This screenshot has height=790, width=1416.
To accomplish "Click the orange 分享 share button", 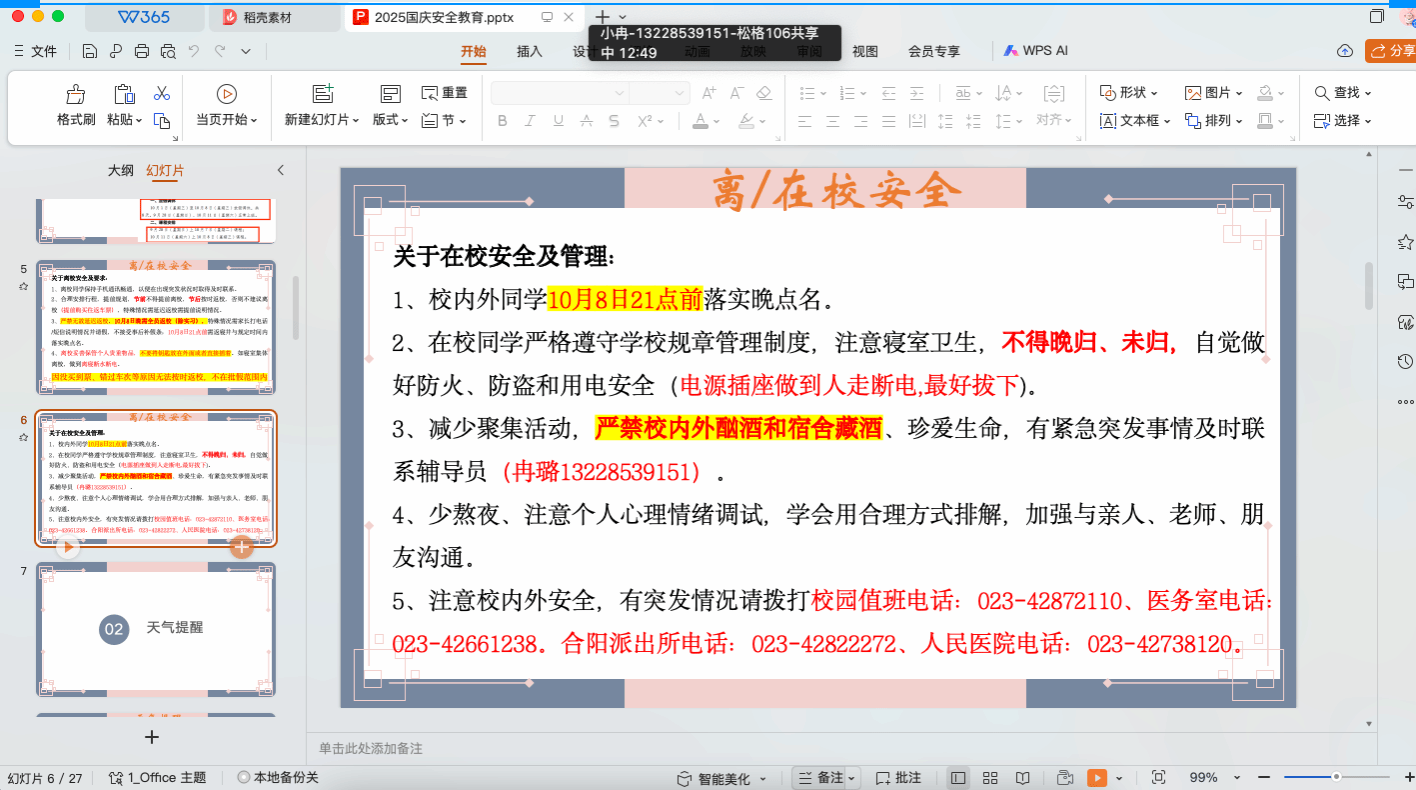I will 1392,52.
